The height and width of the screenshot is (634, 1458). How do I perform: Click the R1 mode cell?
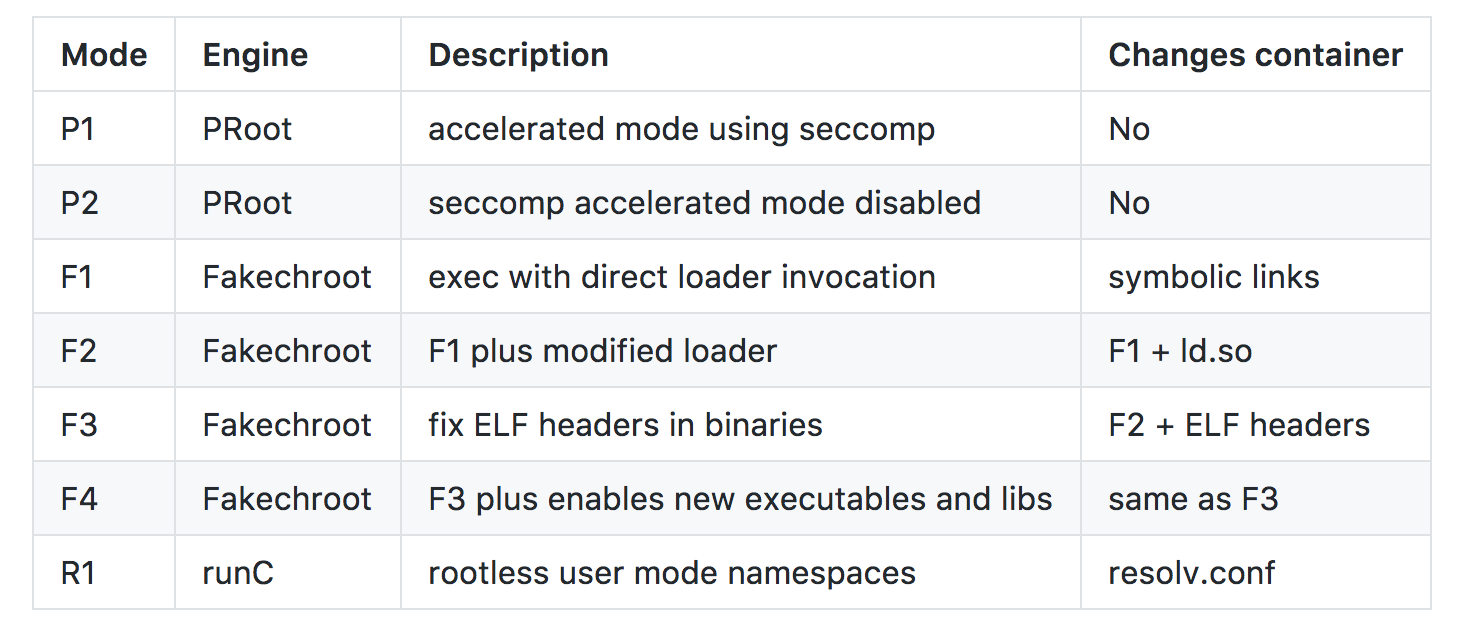point(79,573)
